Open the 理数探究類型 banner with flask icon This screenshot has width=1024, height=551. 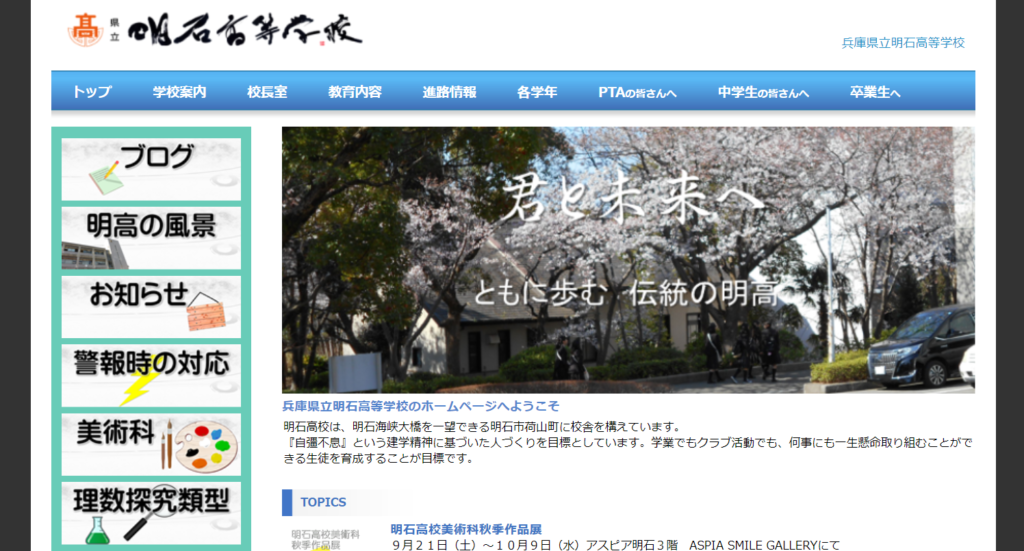point(151,514)
